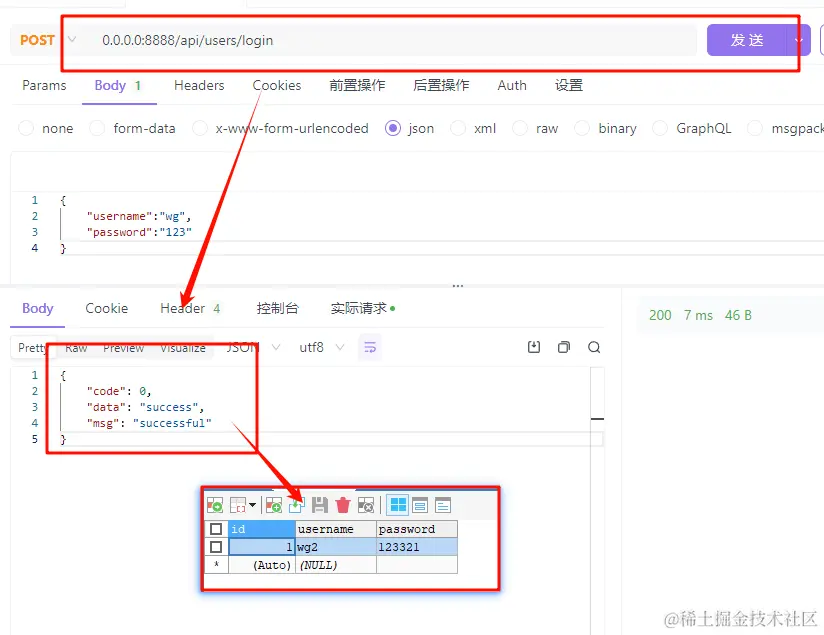Open the 设置 tab
This screenshot has height=635, width=824.
coord(569,85)
